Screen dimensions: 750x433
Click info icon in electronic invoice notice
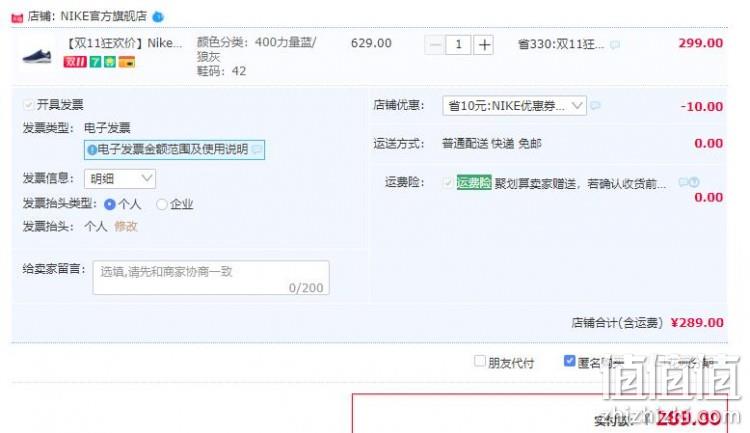click(x=92, y=150)
